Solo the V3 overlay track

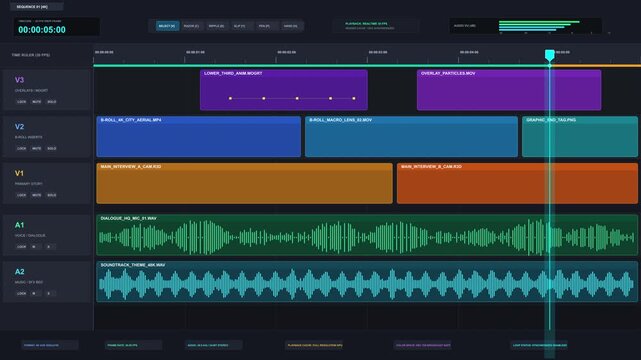pyautogui.click(x=52, y=102)
